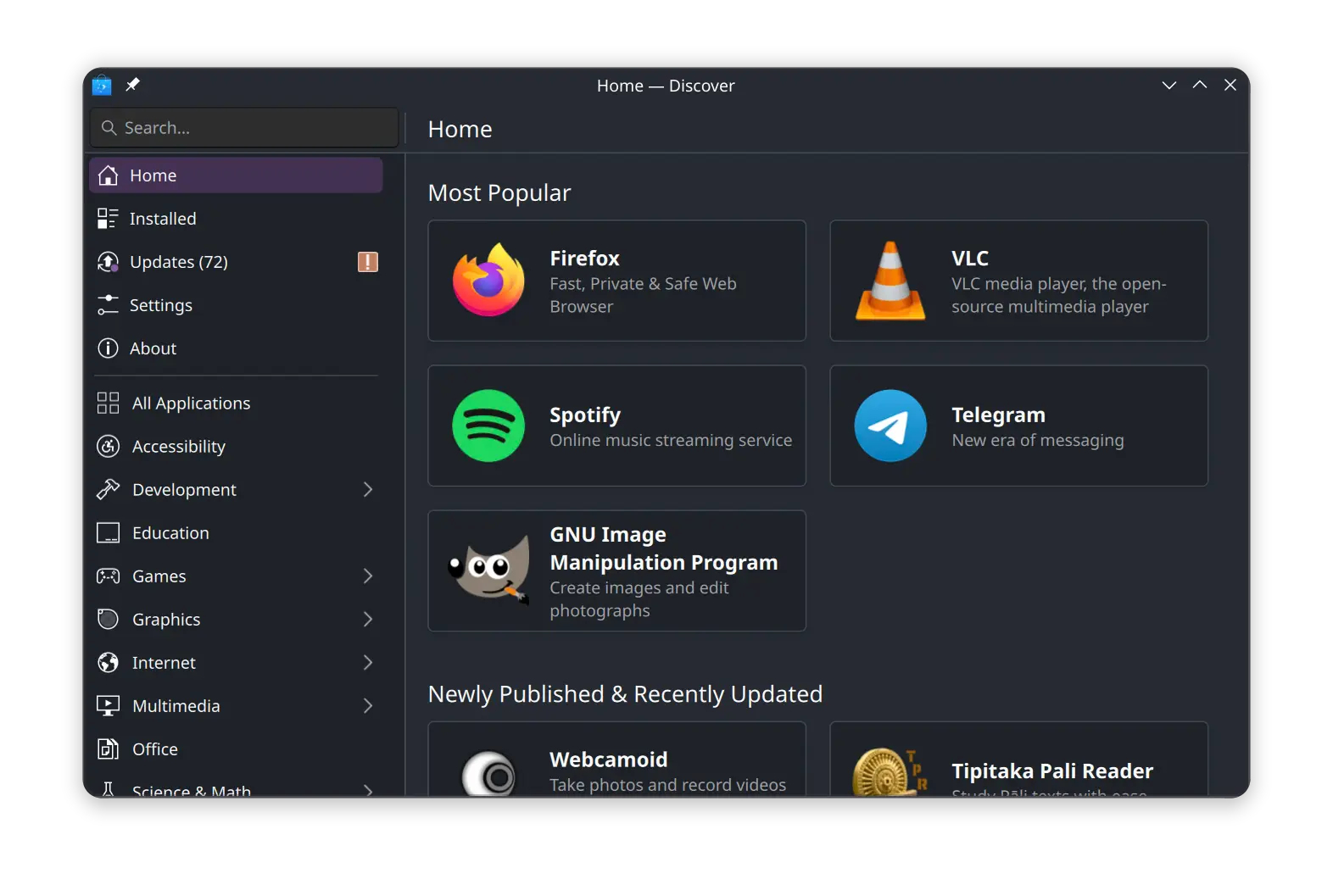Click the GIMP Wilber mascot icon
The height and width of the screenshot is (896, 1333).
[x=488, y=570]
